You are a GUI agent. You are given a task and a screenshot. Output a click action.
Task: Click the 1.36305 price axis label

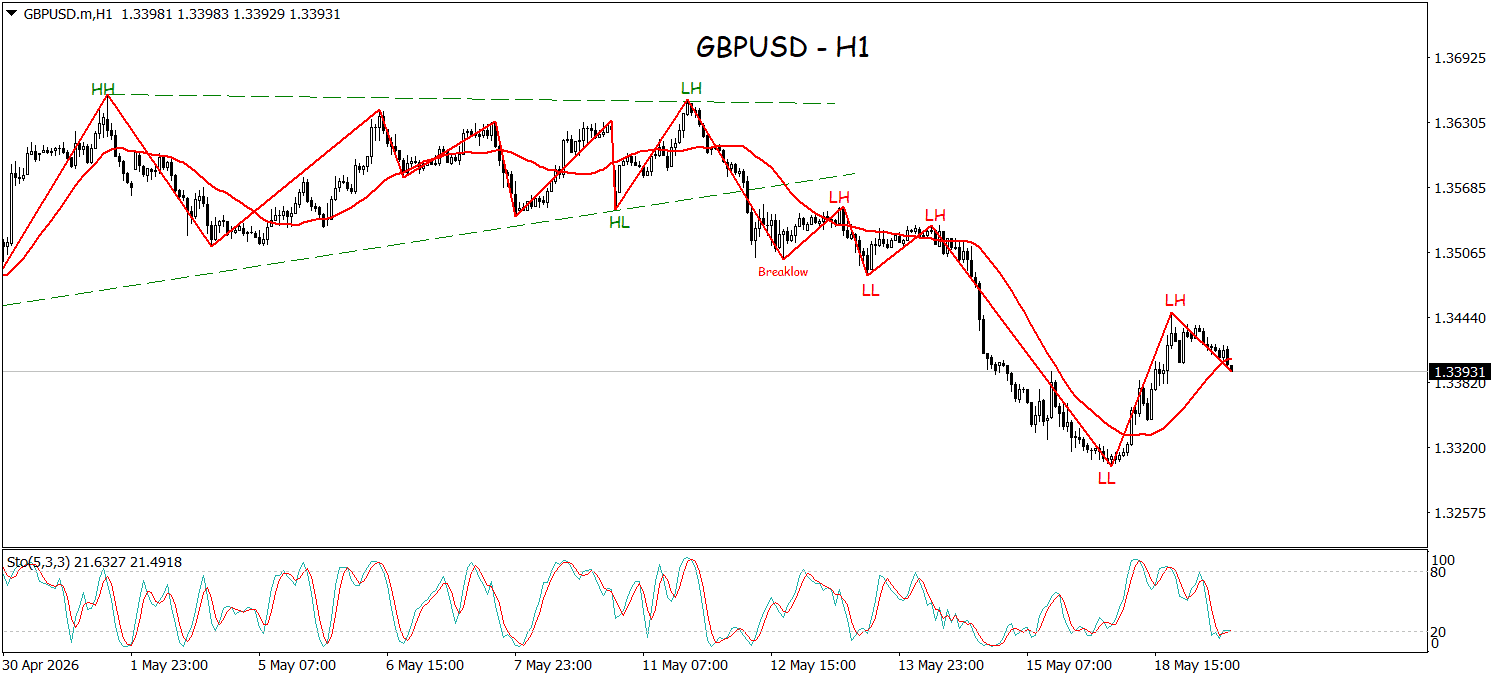(1459, 124)
